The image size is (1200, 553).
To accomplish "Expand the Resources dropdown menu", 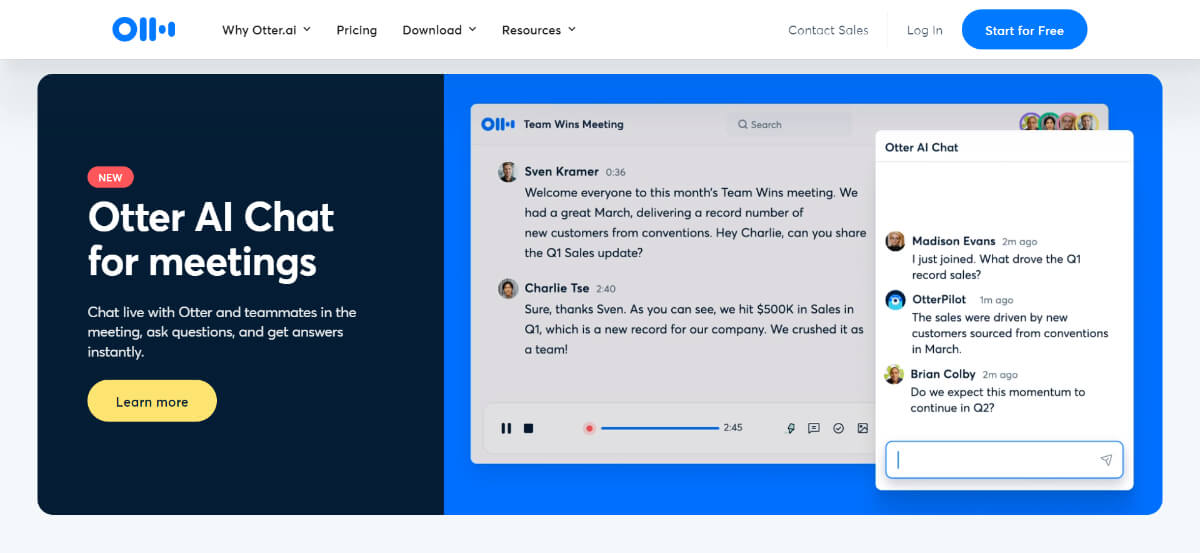I will coord(539,30).
